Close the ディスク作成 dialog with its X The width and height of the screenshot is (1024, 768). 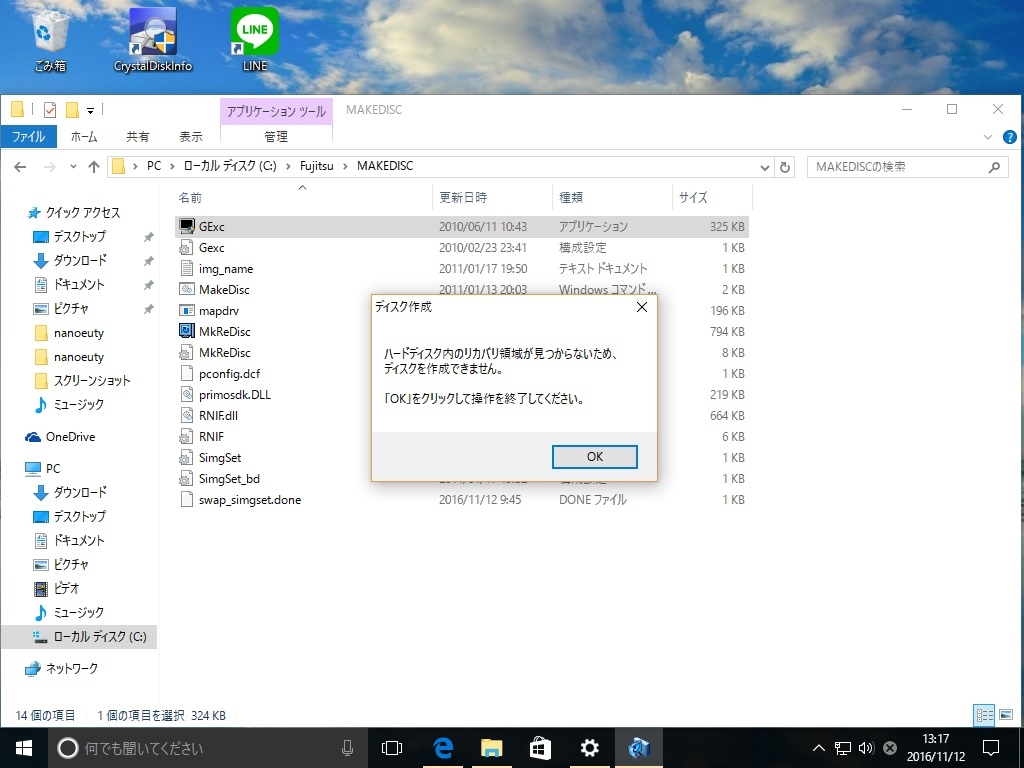click(x=642, y=307)
